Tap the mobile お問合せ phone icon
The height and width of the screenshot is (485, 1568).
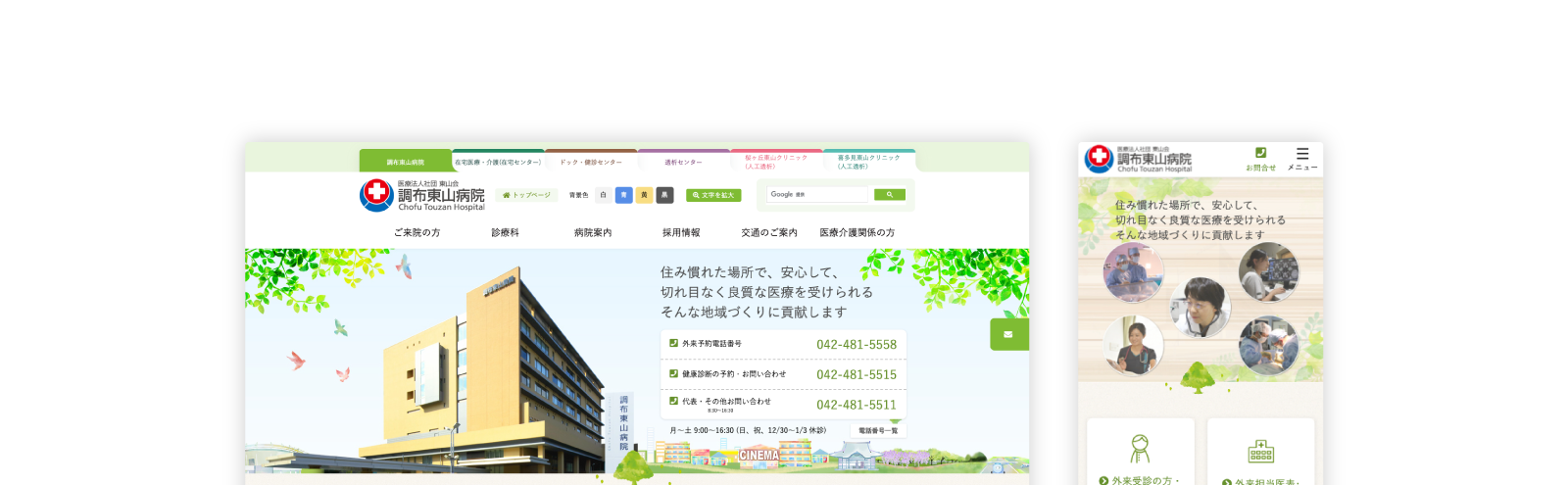tap(1260, 157)
